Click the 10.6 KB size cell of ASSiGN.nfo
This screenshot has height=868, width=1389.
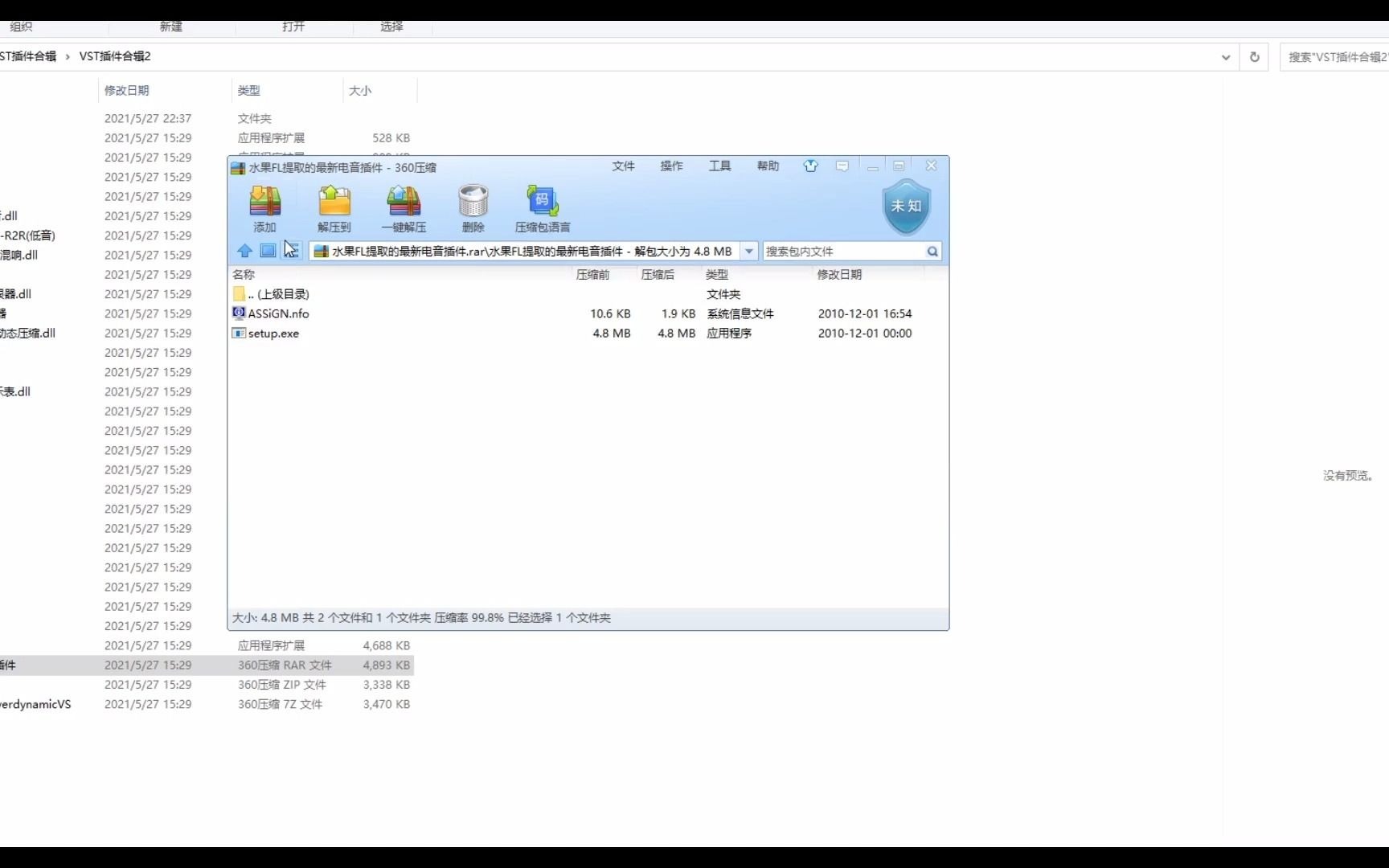(610, 313)
